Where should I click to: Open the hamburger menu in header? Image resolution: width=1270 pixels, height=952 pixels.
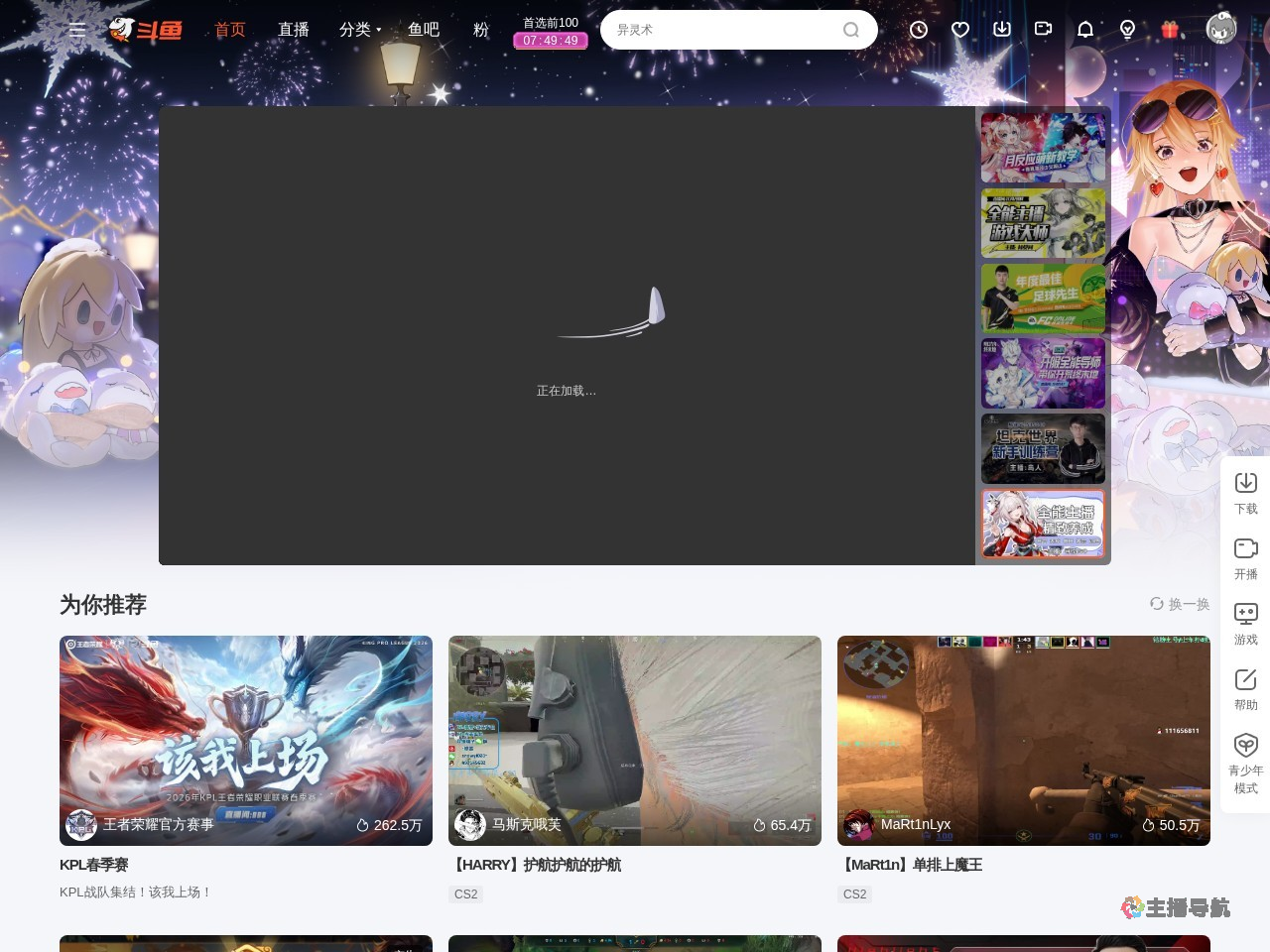tap(77, 30)
